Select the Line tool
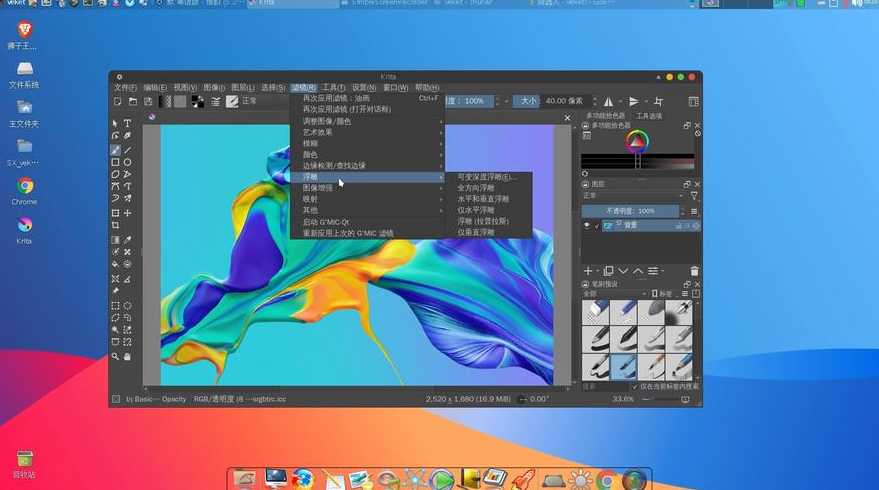The image size is (879, 490). coord(128,150)
